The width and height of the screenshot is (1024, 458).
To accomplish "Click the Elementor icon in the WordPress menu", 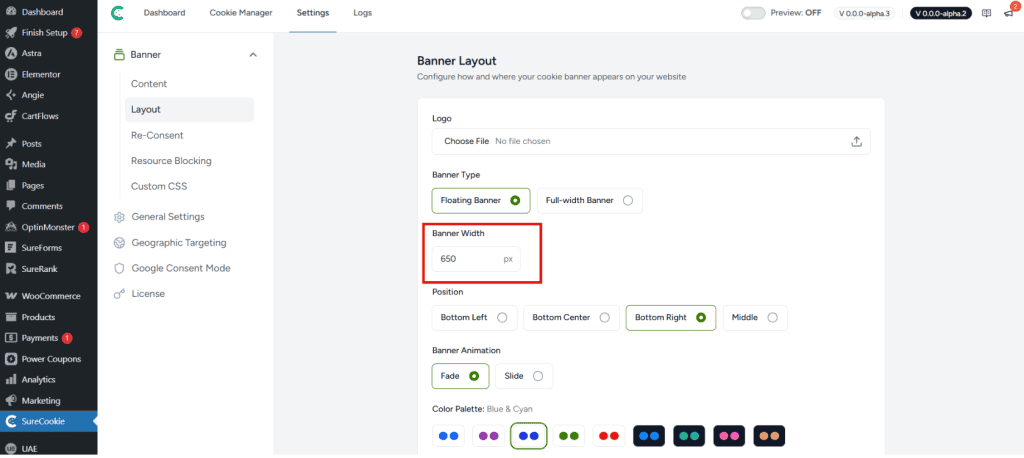I will pos(10,74).
